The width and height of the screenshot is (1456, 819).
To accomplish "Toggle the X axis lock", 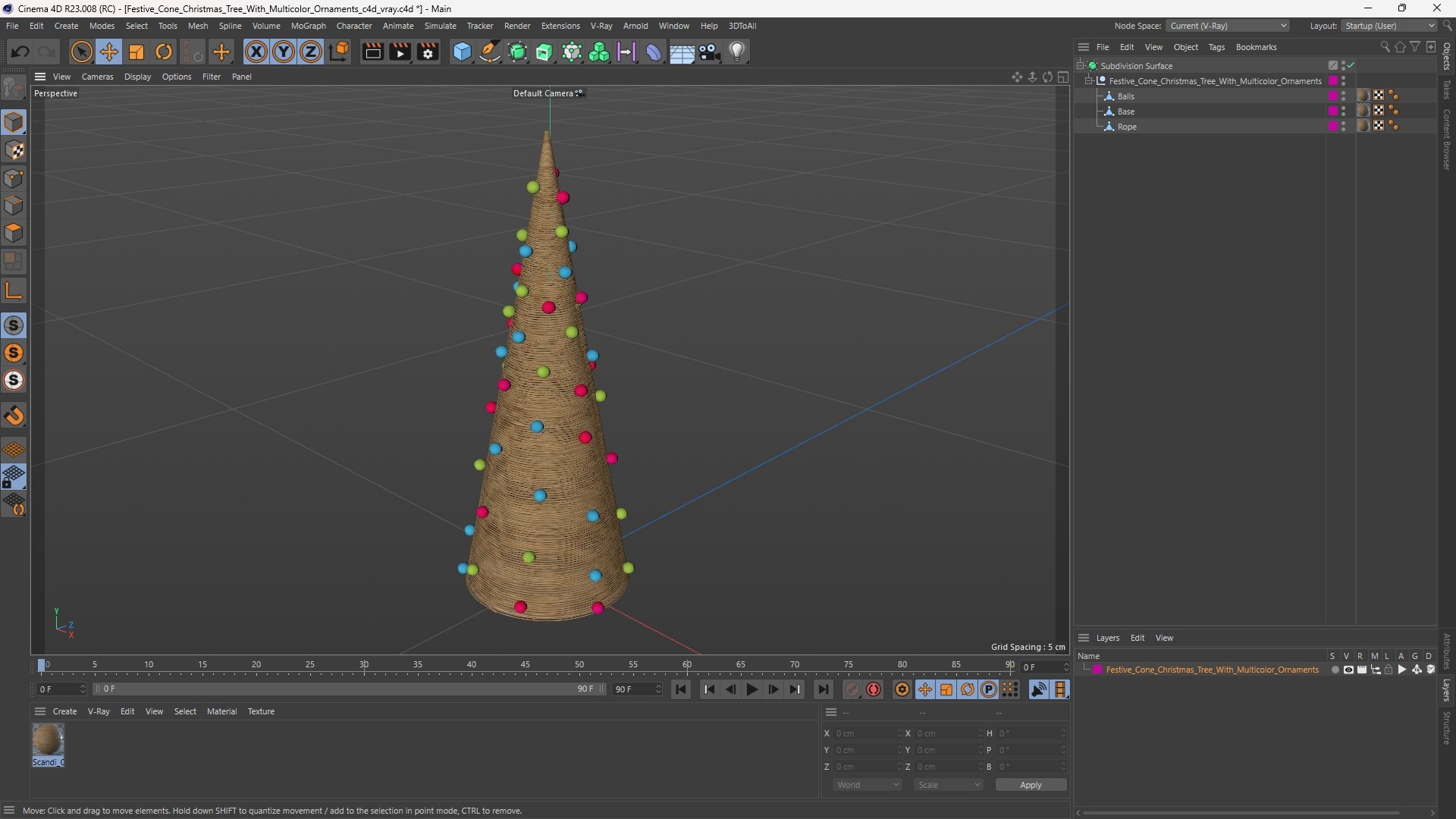I will click(x=256, y=52).
